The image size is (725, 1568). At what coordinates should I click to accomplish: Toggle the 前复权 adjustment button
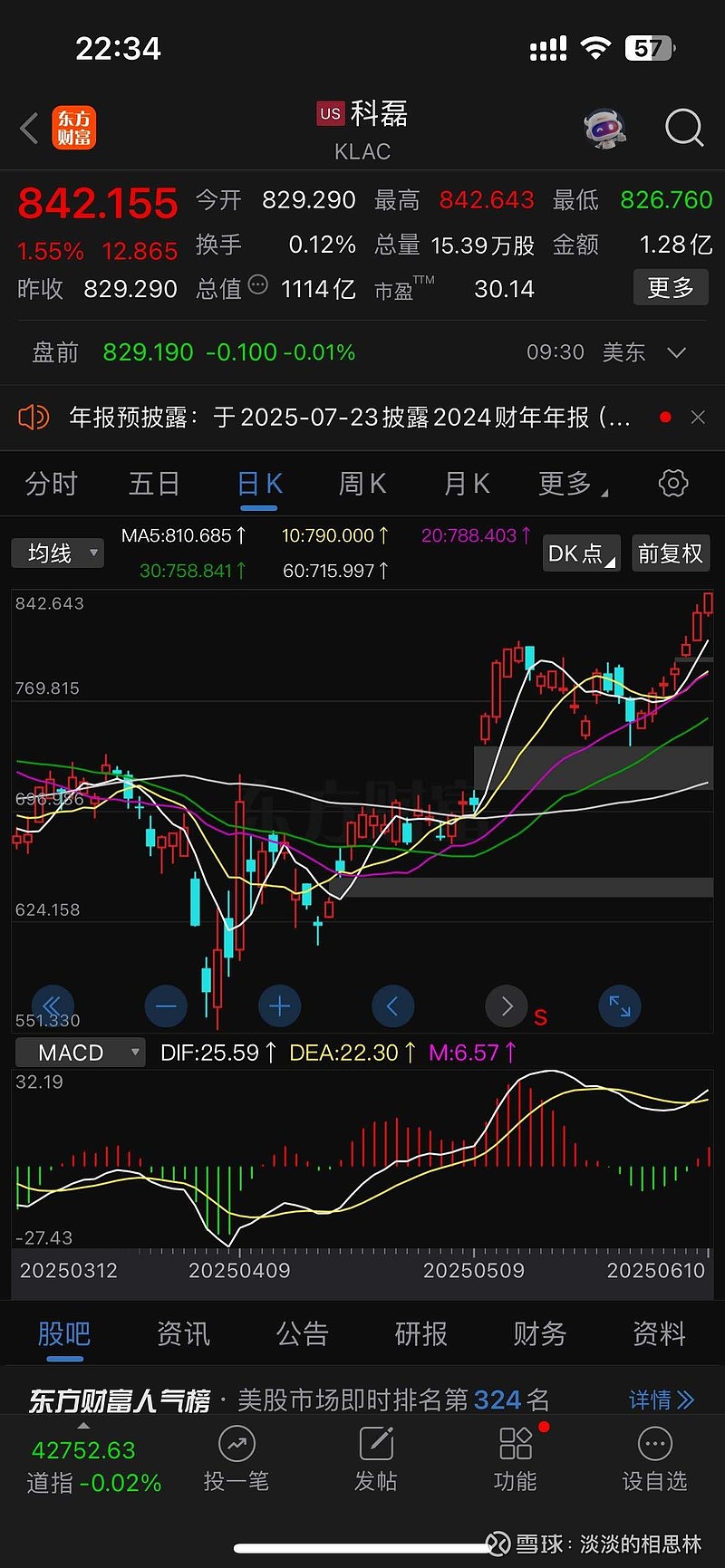[671, 553]
